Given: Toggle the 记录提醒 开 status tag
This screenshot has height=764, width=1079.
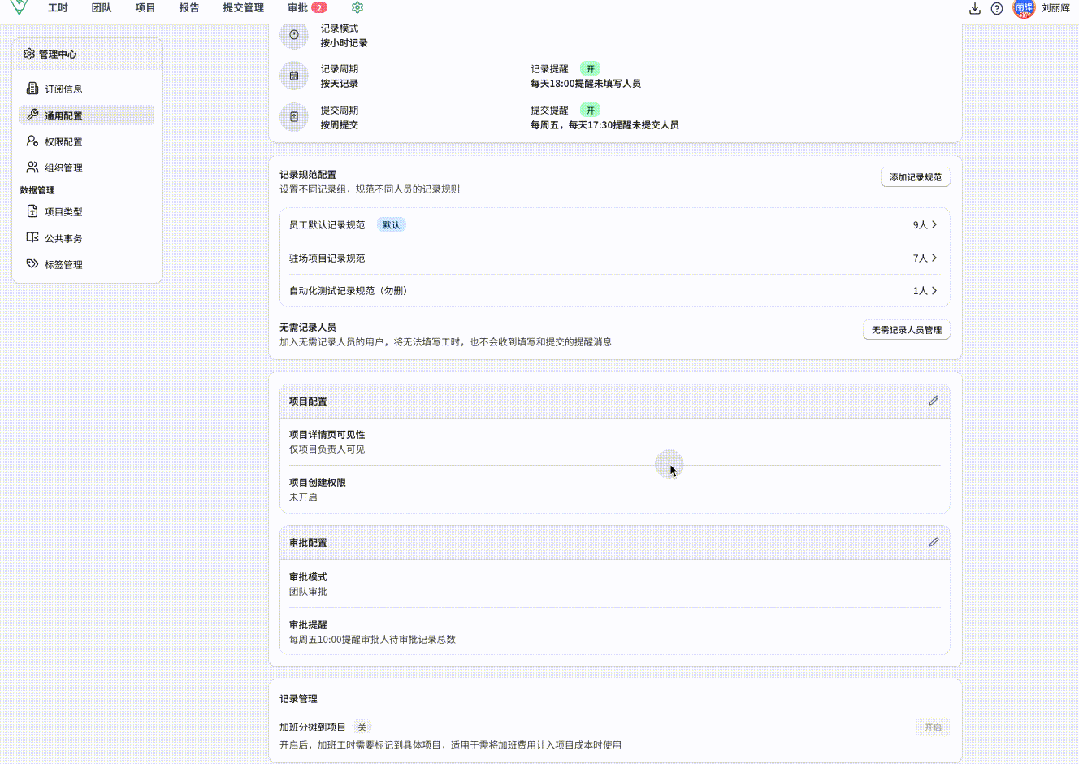Looking at the screenshot, I should [x=590, y=69].
